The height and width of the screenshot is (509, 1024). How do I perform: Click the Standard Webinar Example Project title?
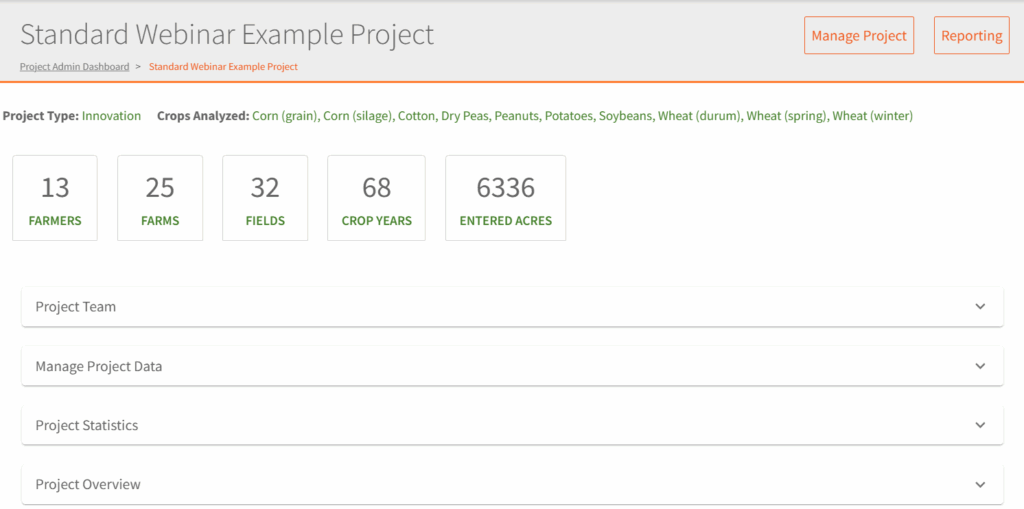pyautogui.click(x=227, y=35)
